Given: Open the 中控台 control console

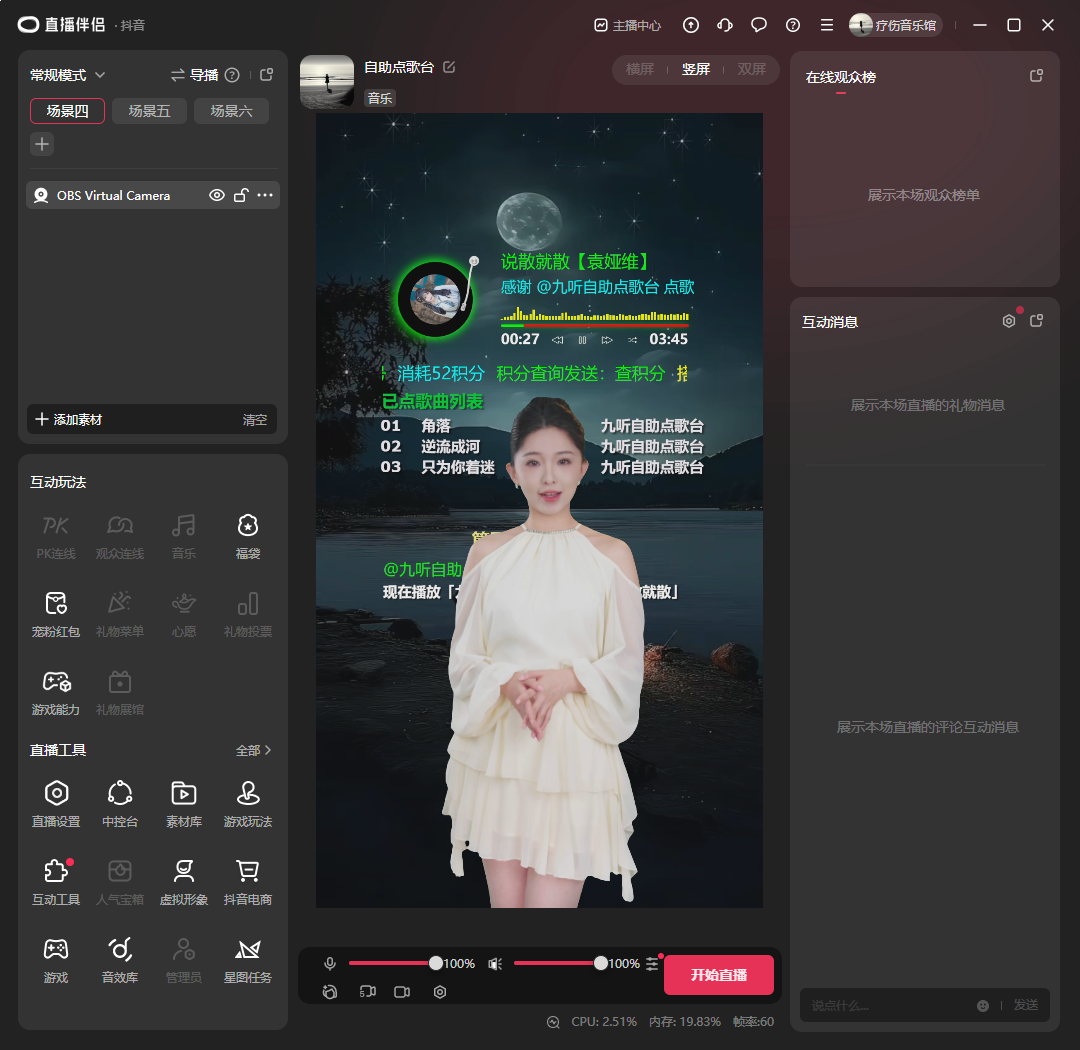Looking at the screenshot, I should (x=120, y=804).
